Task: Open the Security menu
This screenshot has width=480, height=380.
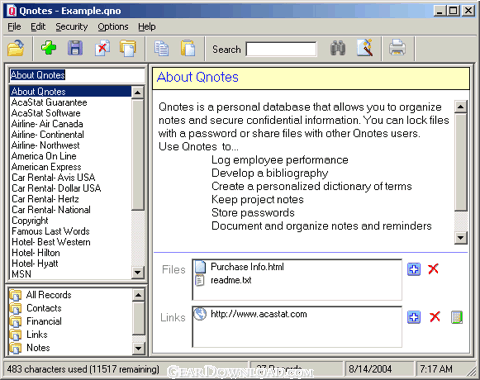Action: 72,27
